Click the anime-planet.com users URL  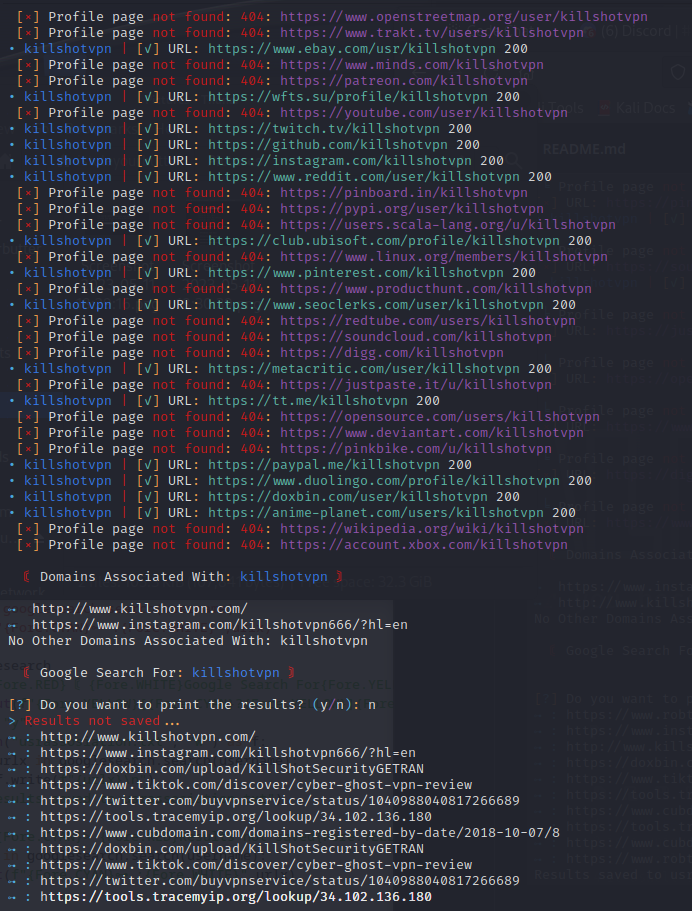[x=376, y=512]
